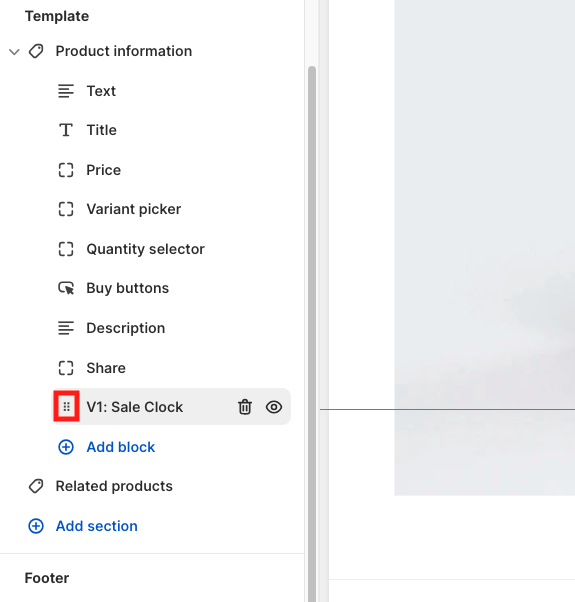The width and height of the screenshot is (575, 602).
Task: Click the Price block bracket icon
Action: (66, 170)
